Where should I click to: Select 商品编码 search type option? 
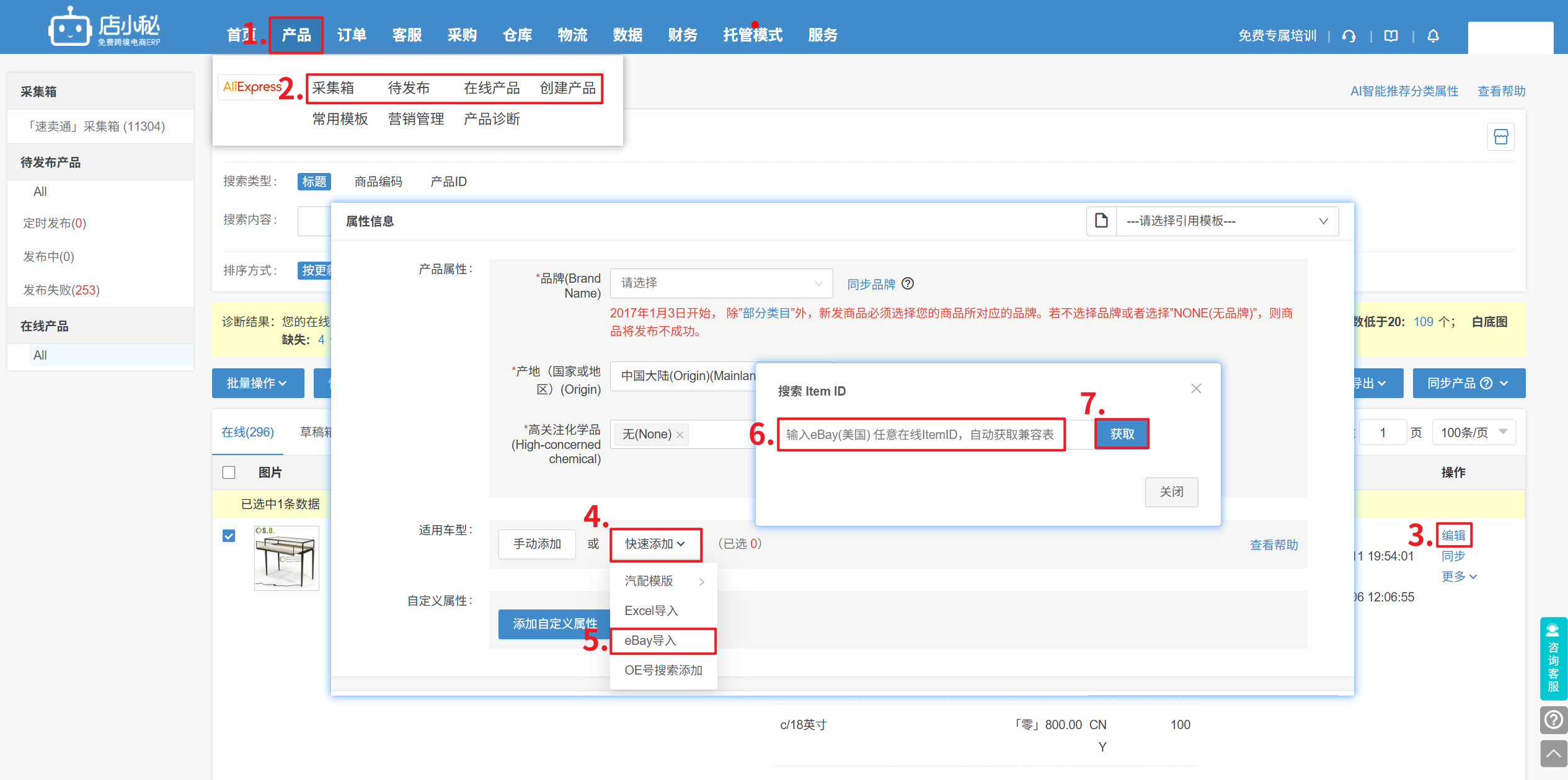pos(378,182)
